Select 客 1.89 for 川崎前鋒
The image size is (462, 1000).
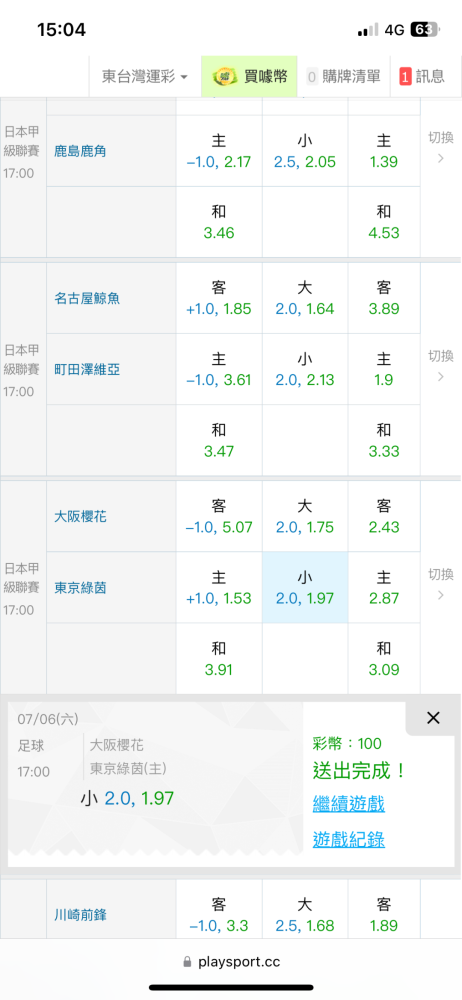click(x=384, y=914)
